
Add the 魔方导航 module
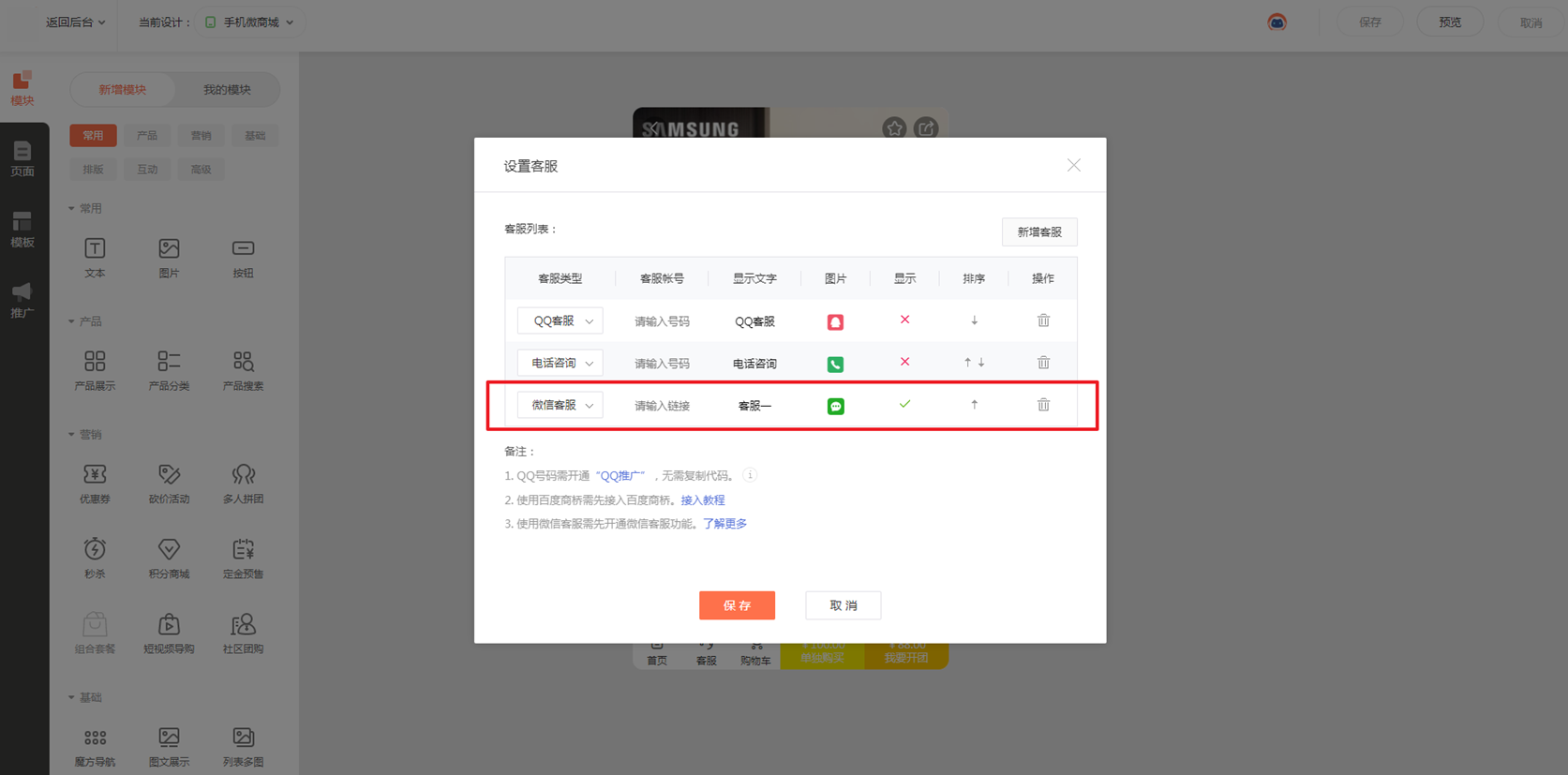point(95,747)
